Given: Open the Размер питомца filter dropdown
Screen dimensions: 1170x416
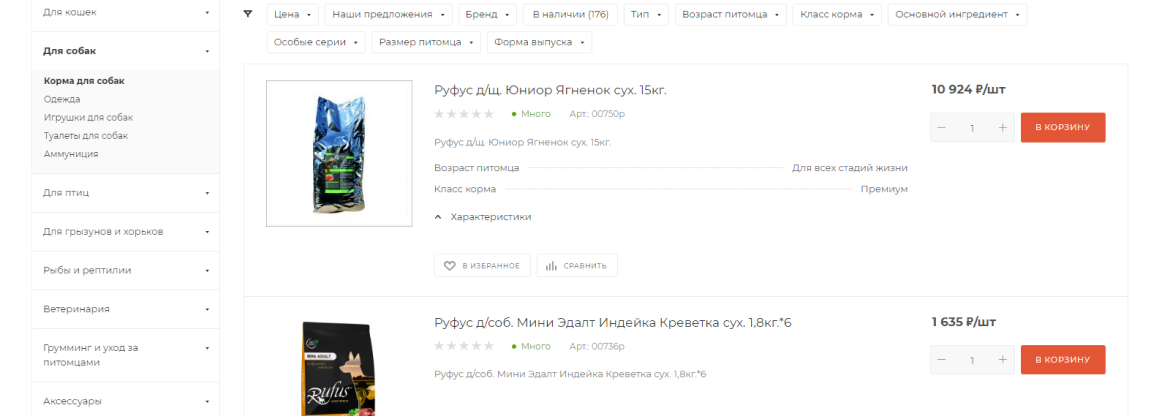Looking at the screenshot, I should (426, 42).
